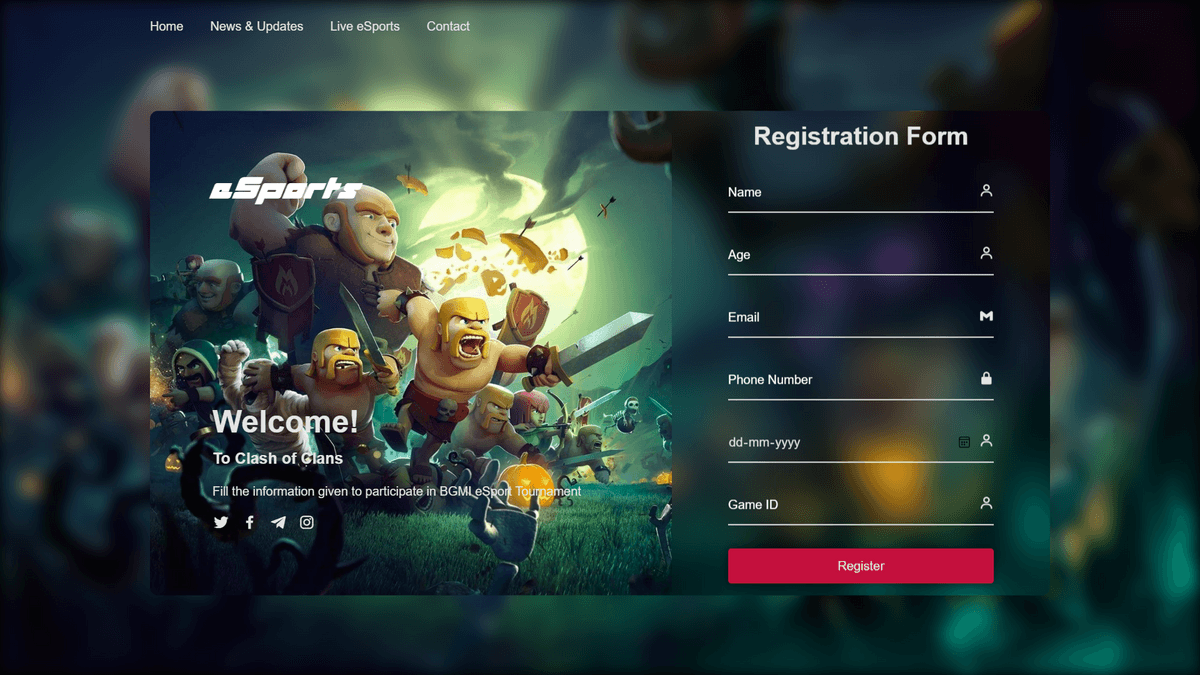Click the eSports logo
The height and width of the screenshot is (675, 1200).
286,190
